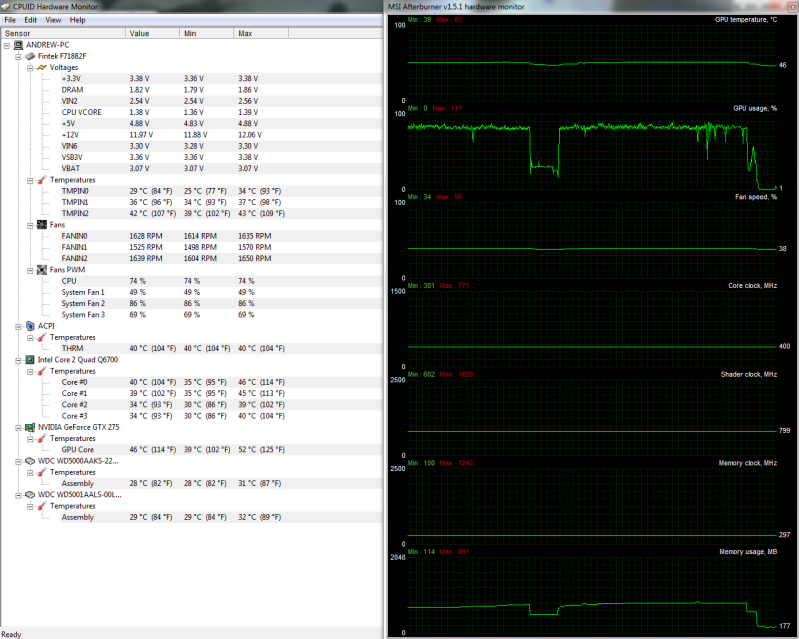Viewport: 799px width, 639px height.
Task: Collapse the Fans group expander
Action: pyautogui.click(x=30, y=225)
